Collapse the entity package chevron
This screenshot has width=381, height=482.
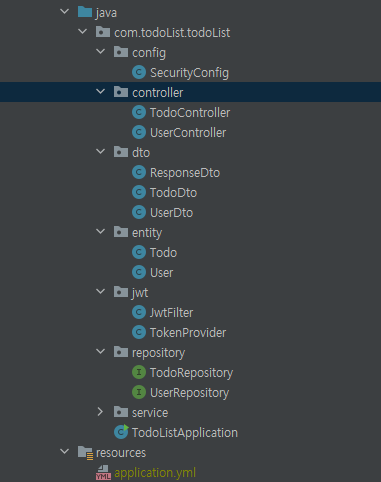pyautogui.click(x=100, y=232)
